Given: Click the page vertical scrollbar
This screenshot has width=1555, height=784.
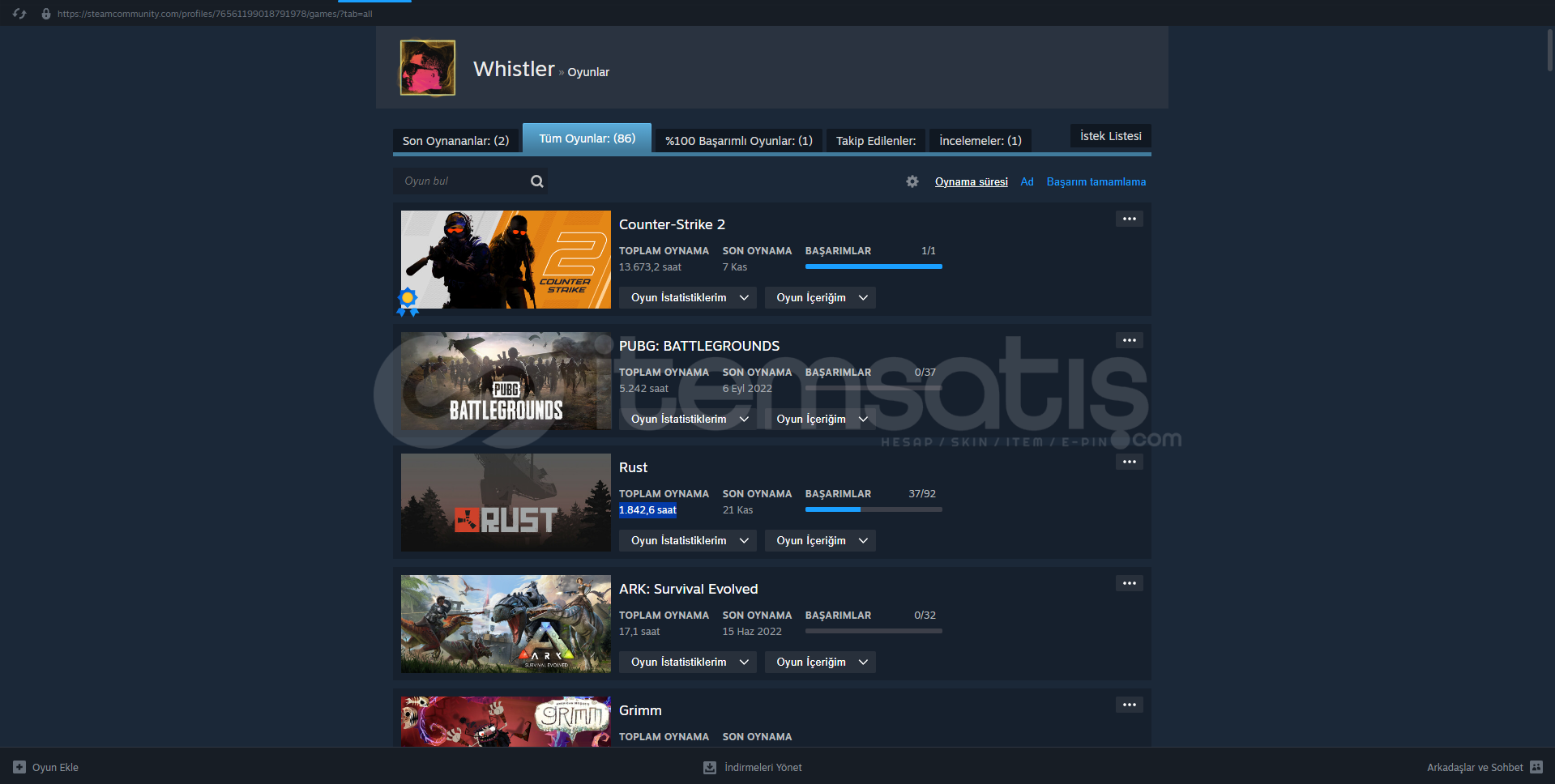Looking at the screenshot, I should tap(1549, 50).
